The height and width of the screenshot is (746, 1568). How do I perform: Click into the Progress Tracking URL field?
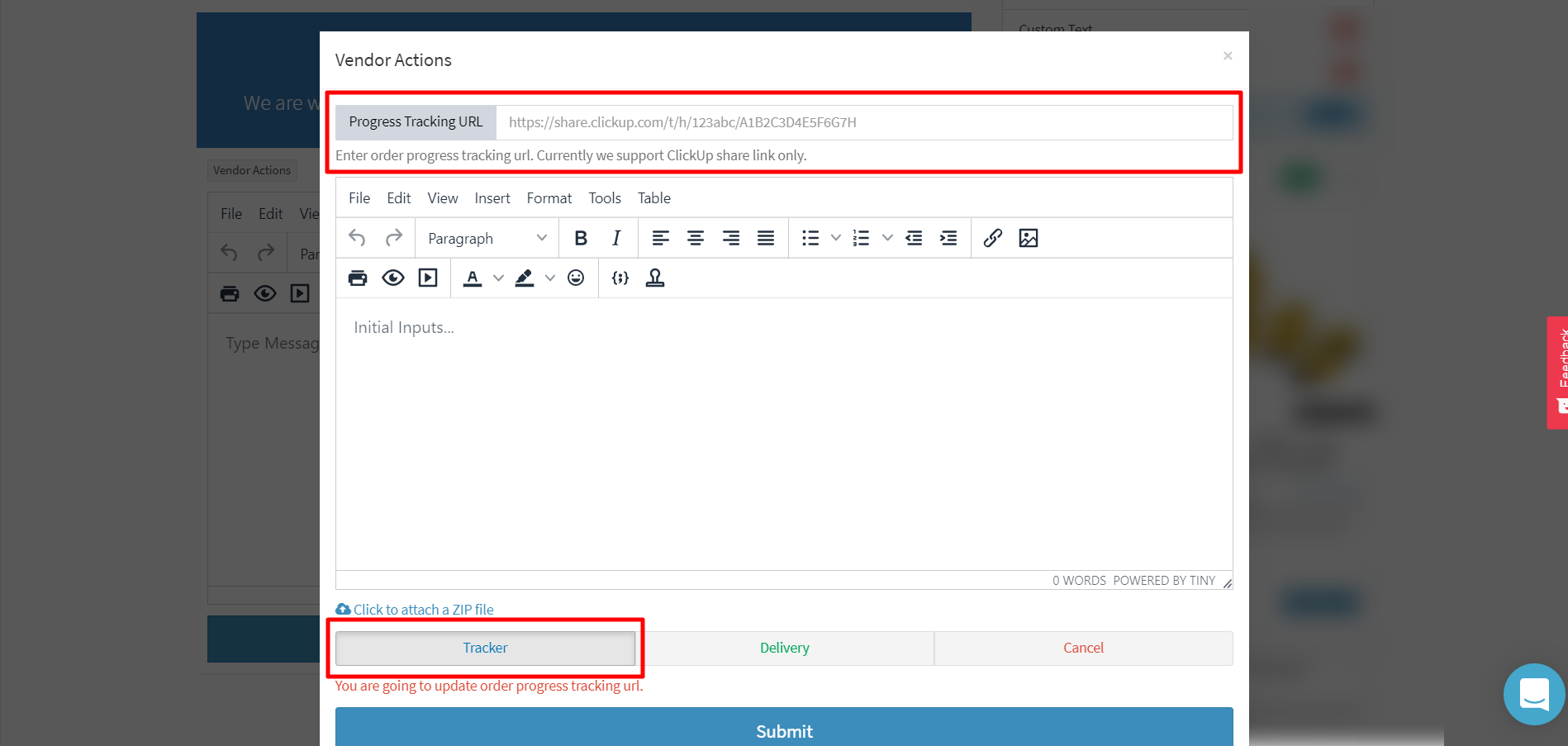click(x=863, y=122)
